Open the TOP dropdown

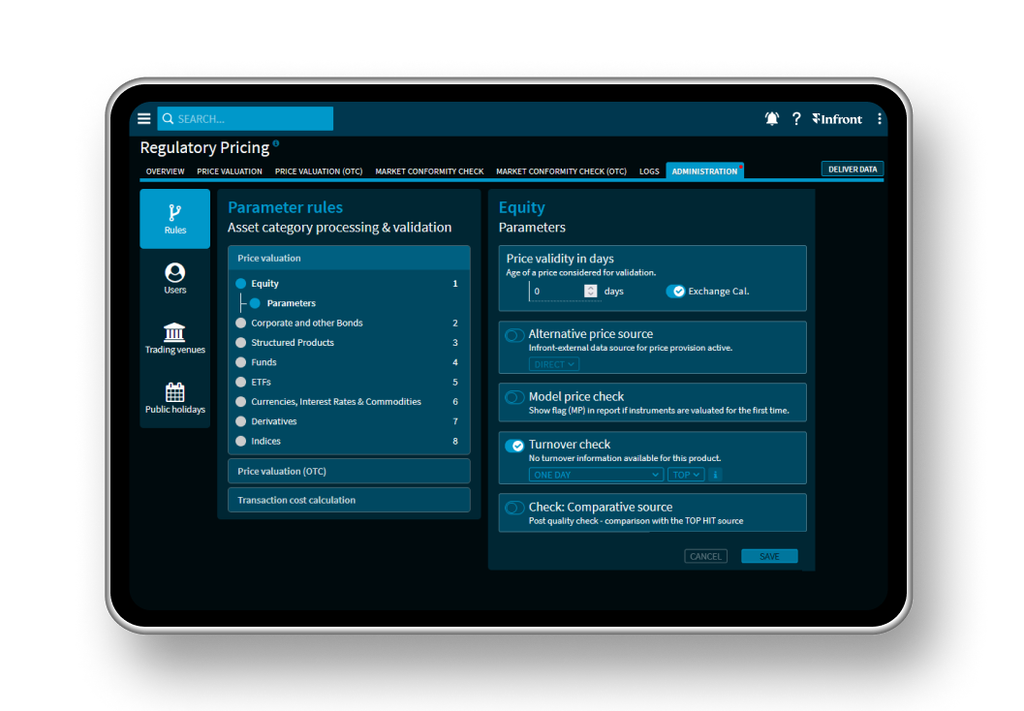pos(686,474)
